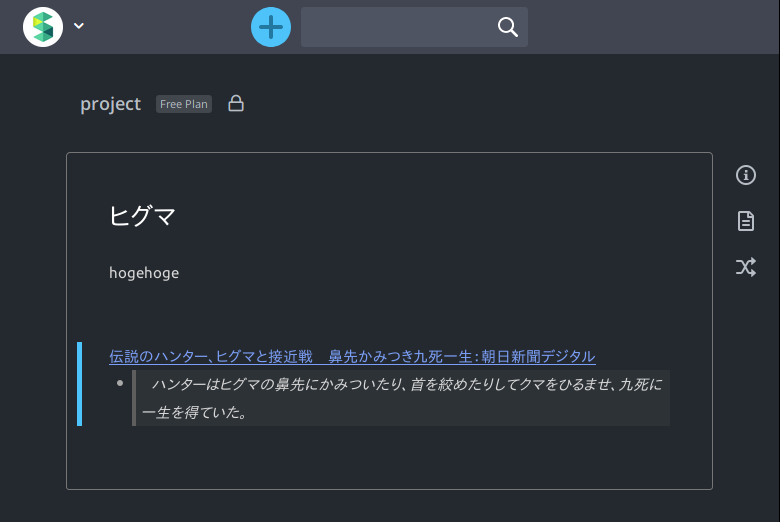This screenshot has height=522, width=780.
Task: Open the project home link
Action: (x=110, y=104)
